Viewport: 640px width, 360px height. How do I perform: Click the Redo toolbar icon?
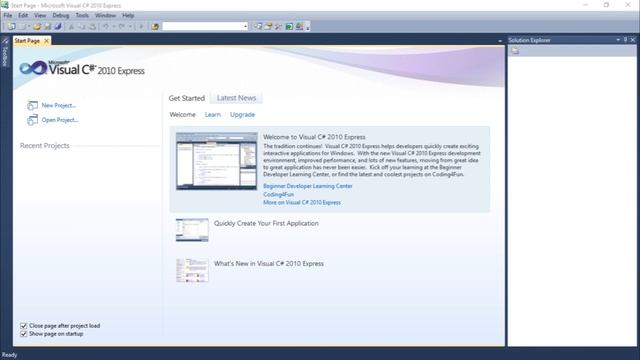122,27
